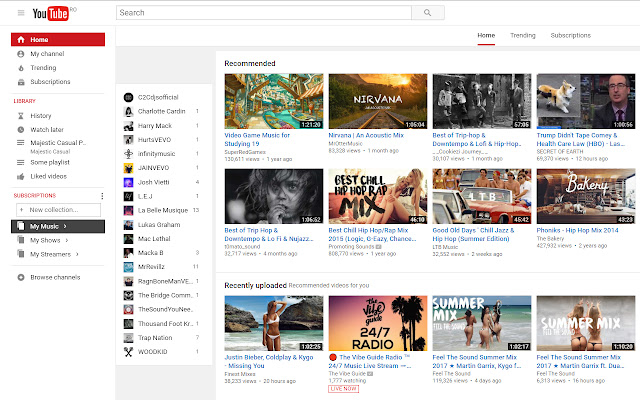Open the SuperRedGames channel link
The image size is (640, 400).
pos(245,152)
